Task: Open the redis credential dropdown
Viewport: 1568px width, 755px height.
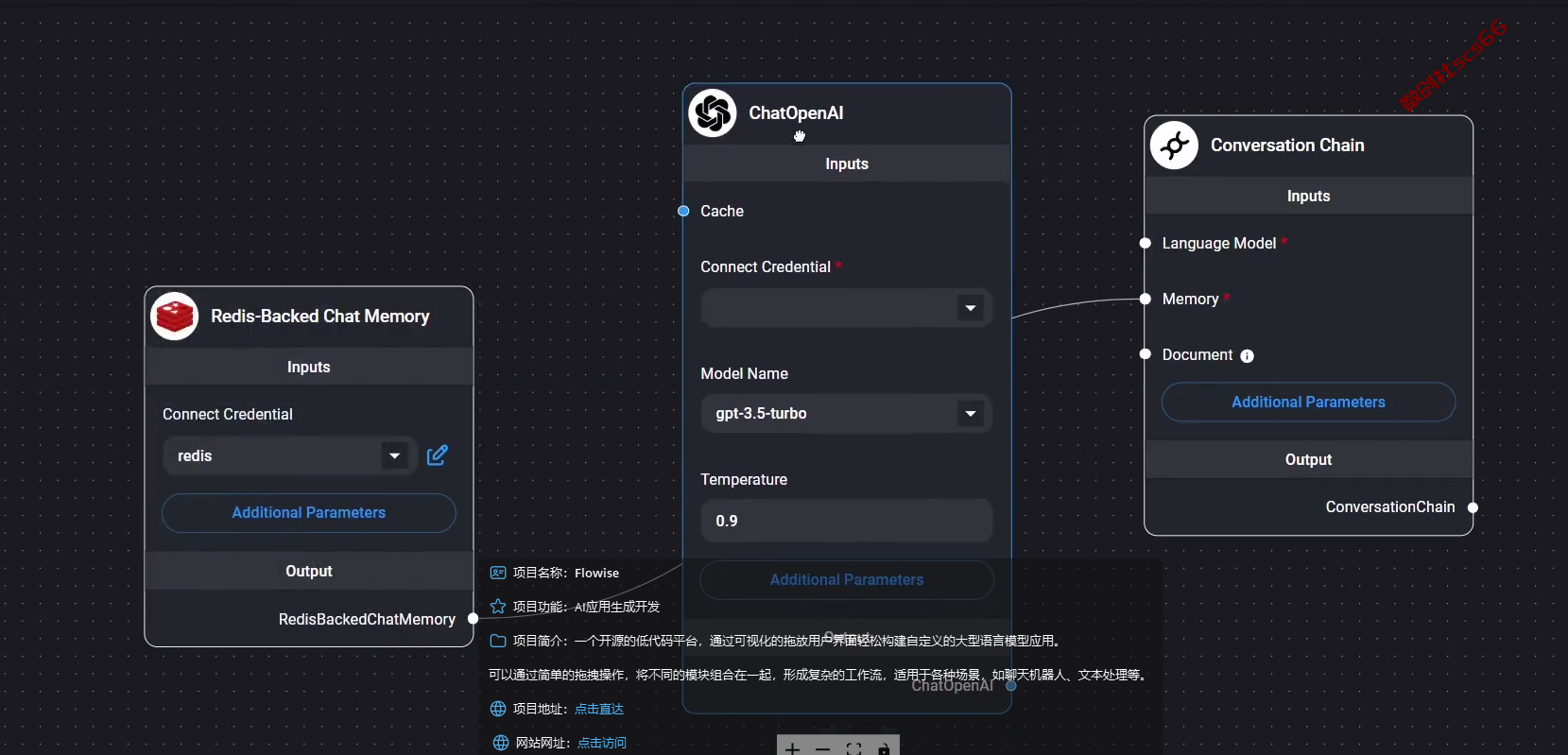Action: coord(289,456)
